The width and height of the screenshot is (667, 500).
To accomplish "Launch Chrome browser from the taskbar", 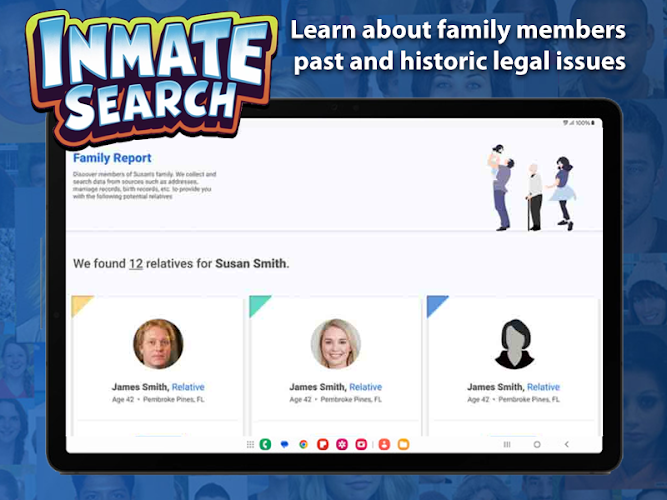I will point(303,444).
